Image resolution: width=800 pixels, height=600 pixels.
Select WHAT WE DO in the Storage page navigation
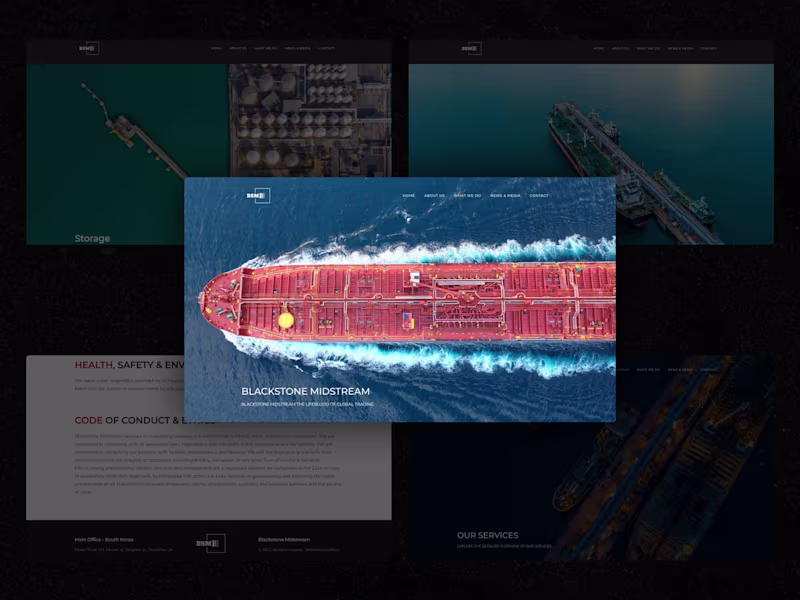pyautogui.click(x=266, y=48)
